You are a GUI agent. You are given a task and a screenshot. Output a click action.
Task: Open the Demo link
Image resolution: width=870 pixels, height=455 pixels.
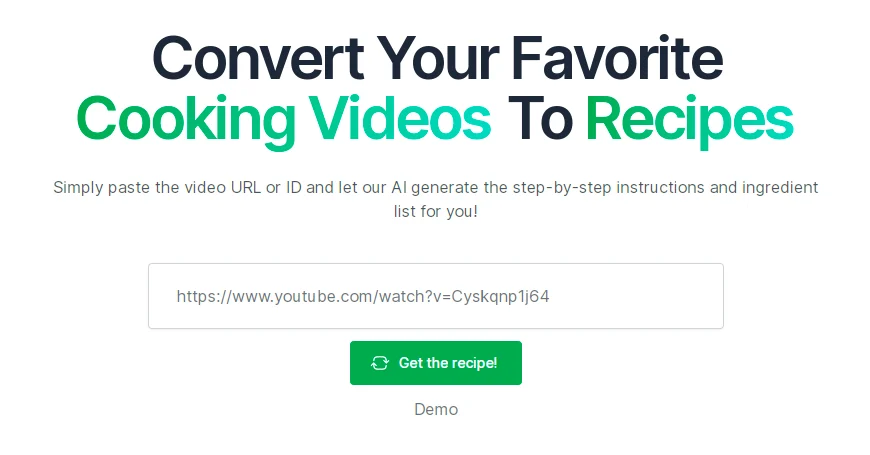(x=436, y=410)
